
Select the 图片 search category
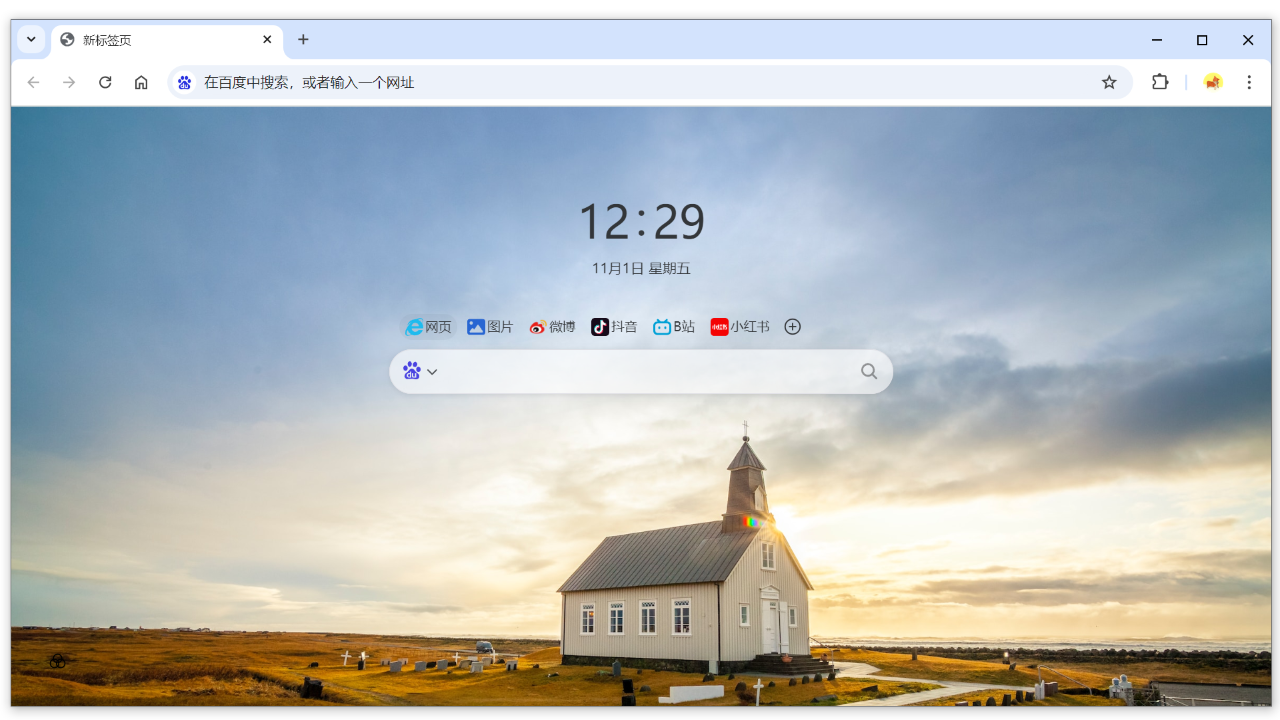coord(490,327)
